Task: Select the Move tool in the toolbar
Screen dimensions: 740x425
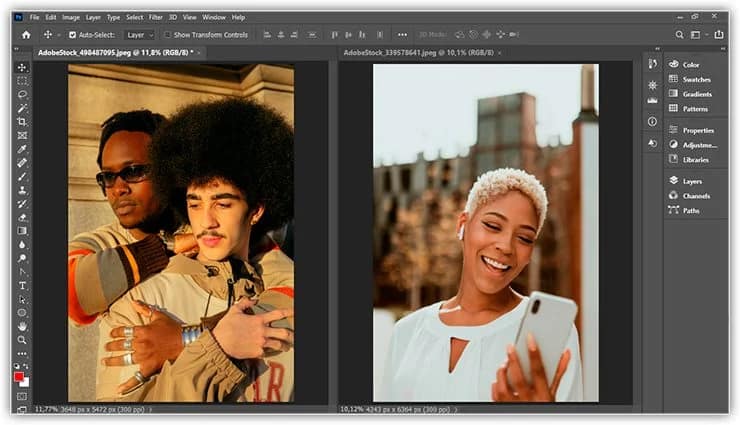Action: pyautogui.click(x=22, y=67)
